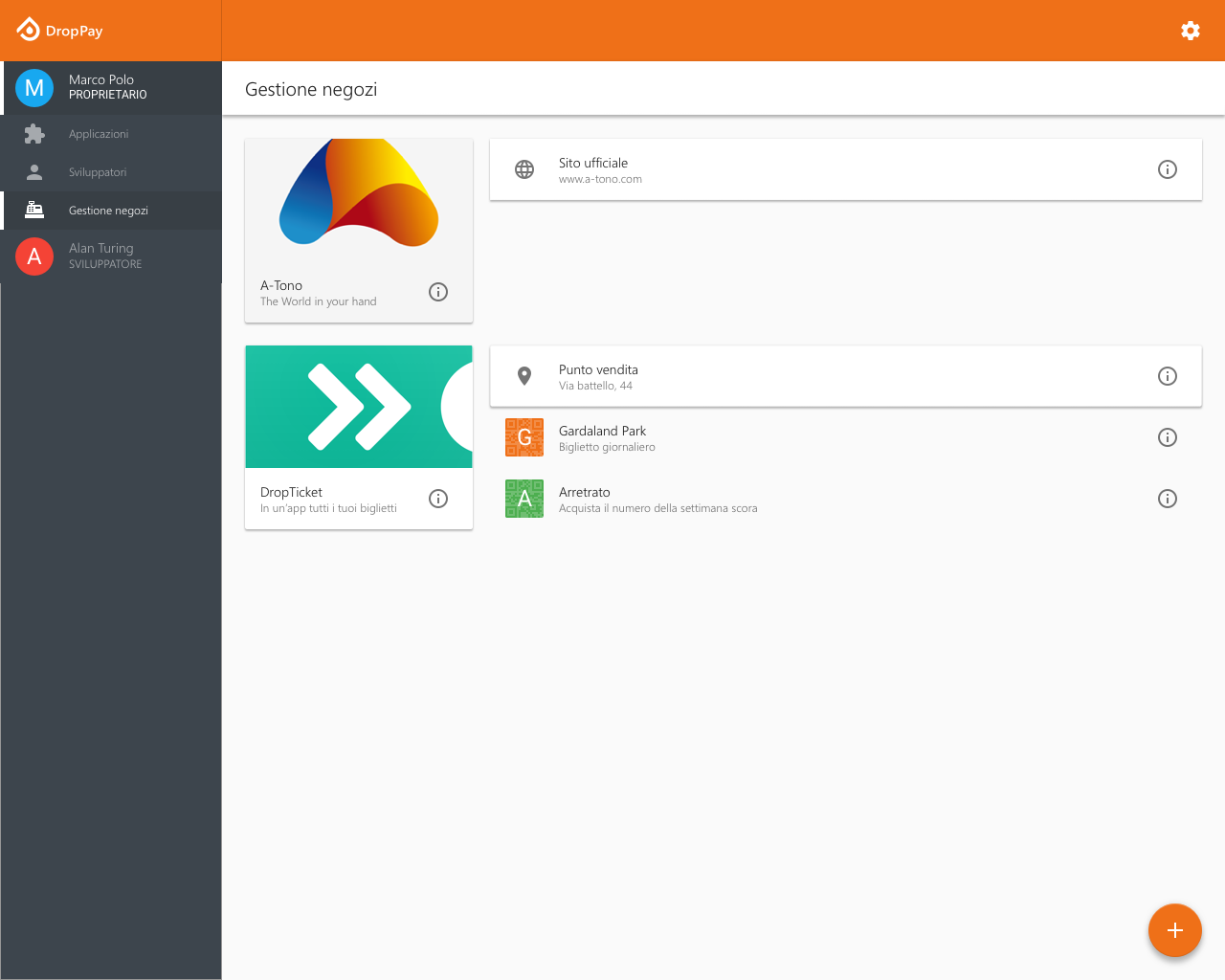Select Alan Turing red avatar

(34, 256)
